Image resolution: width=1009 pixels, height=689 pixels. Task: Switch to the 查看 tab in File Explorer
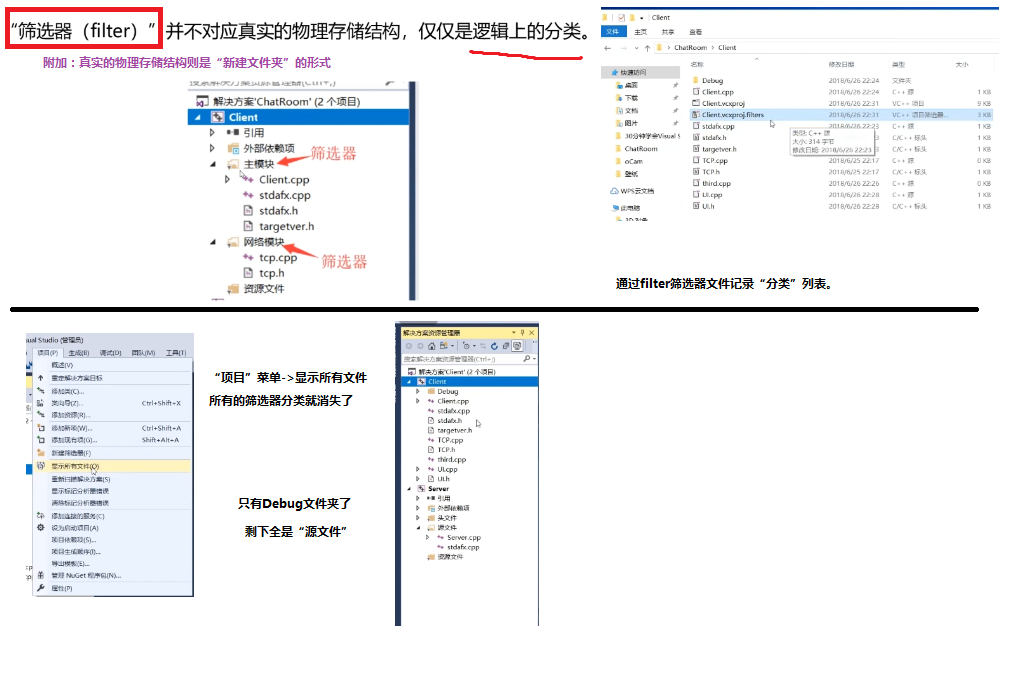click(x=695, y=31)
